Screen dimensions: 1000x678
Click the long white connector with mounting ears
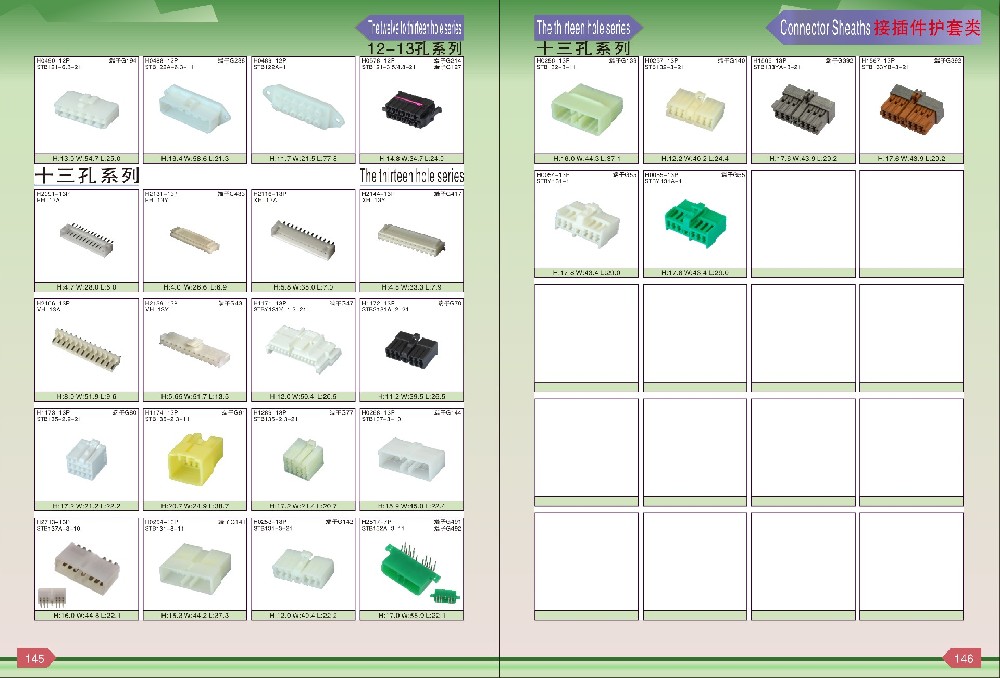[304, 107]
